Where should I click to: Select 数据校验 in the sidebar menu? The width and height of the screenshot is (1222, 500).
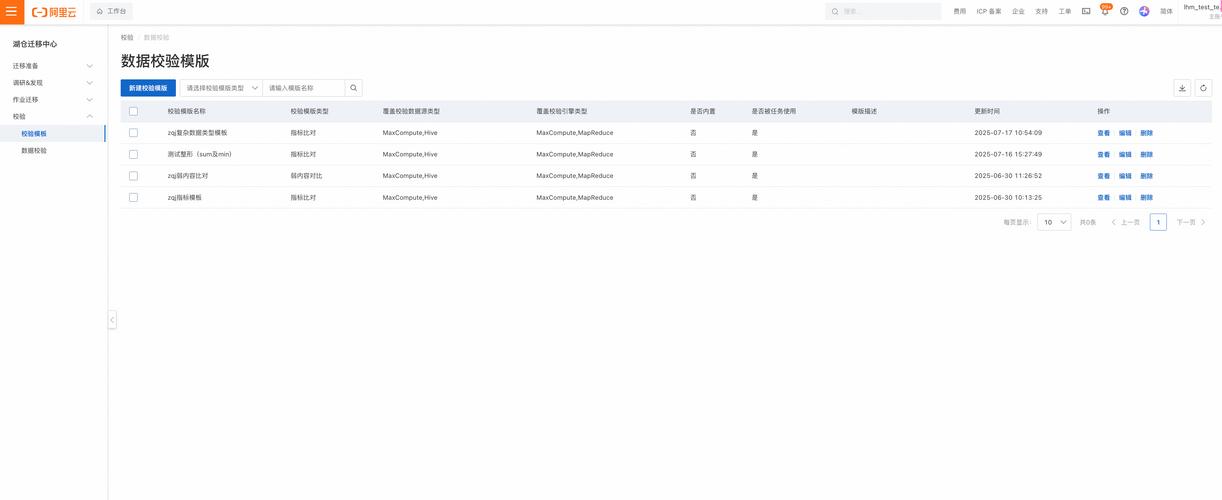pyautogui.click(x=34, y=150)
